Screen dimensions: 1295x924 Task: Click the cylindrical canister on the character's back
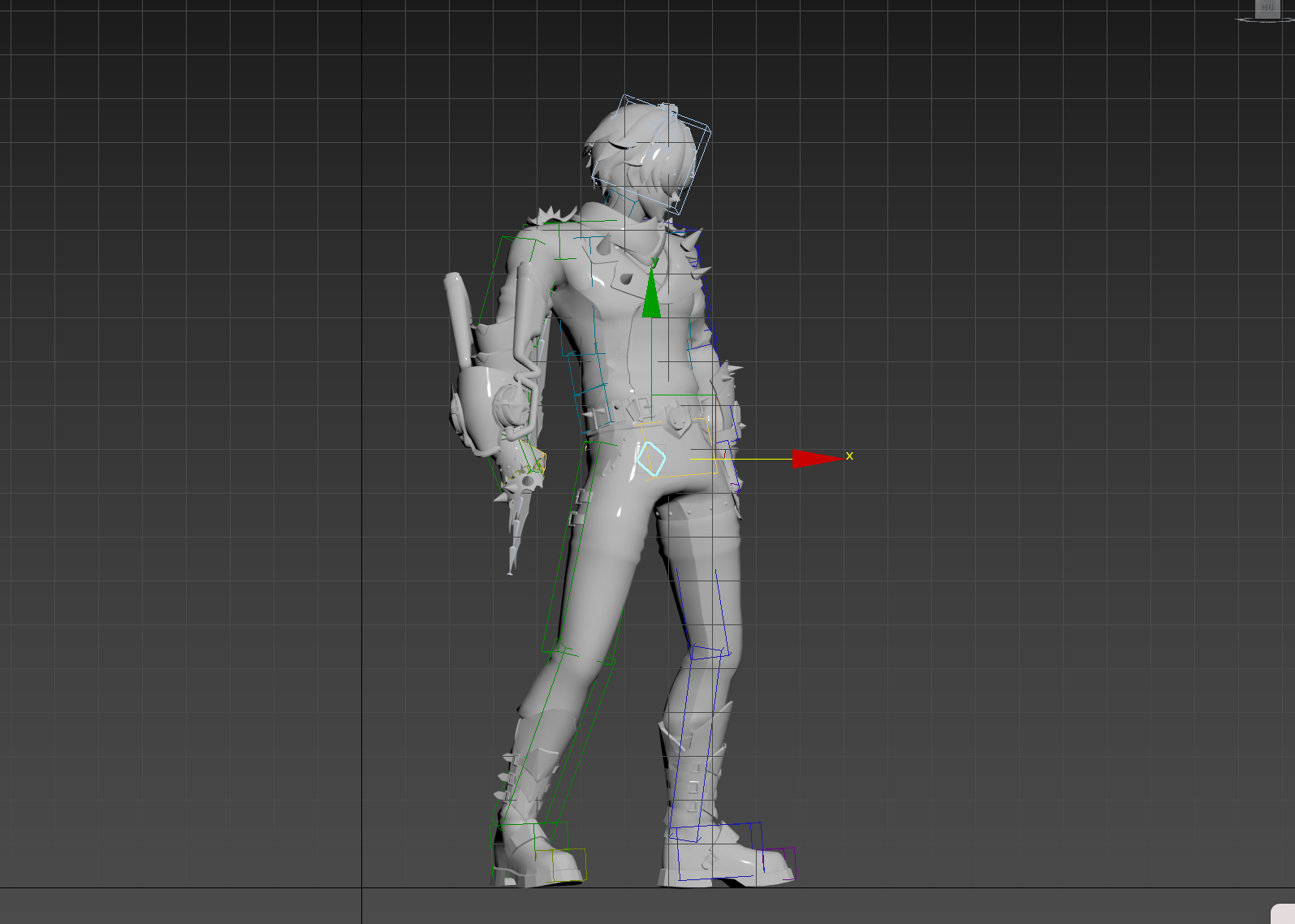click(457, 318)
